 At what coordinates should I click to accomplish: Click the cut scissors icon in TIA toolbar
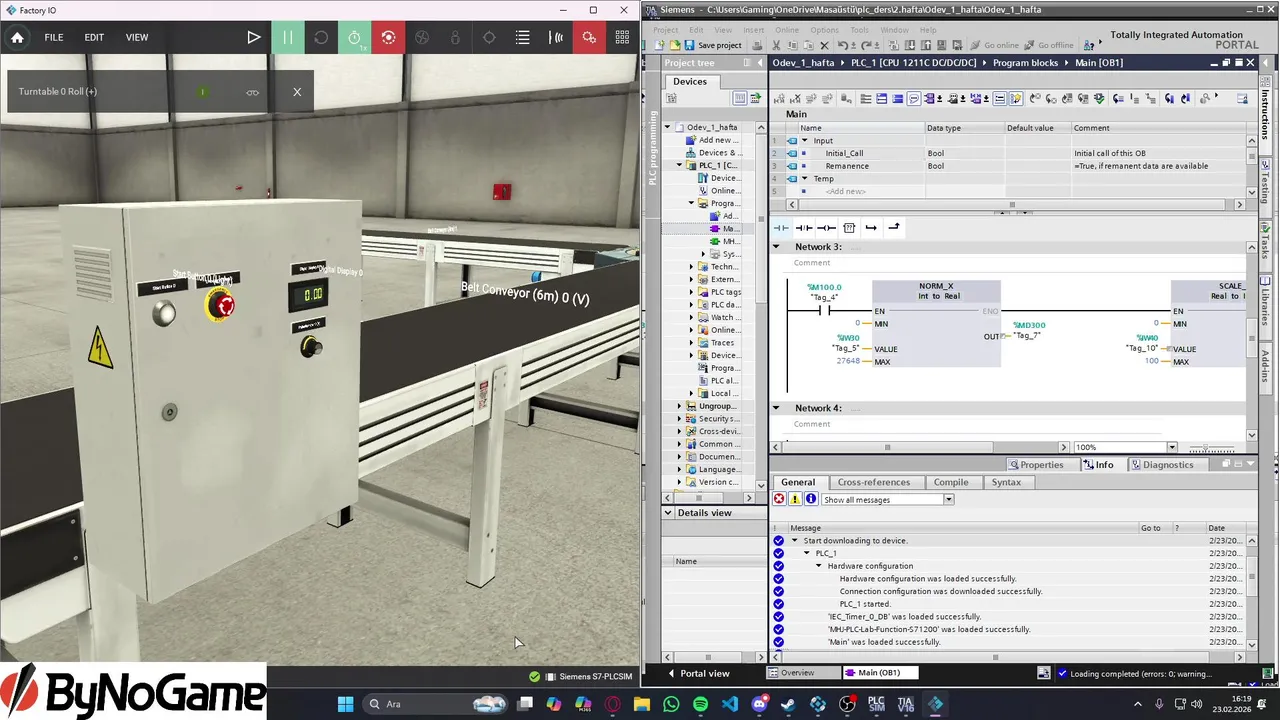(777, 45)
